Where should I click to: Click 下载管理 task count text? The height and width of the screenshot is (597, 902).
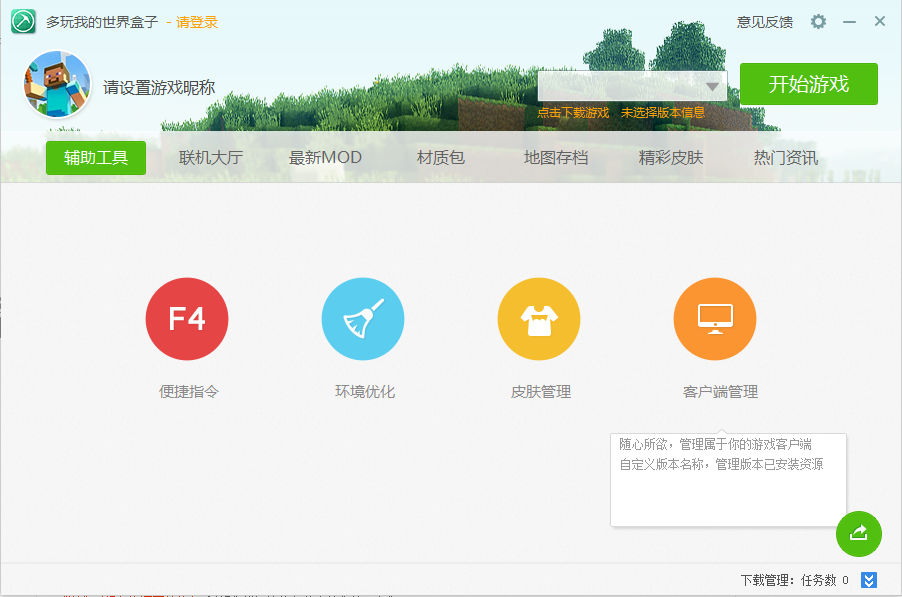coord(794,580)
